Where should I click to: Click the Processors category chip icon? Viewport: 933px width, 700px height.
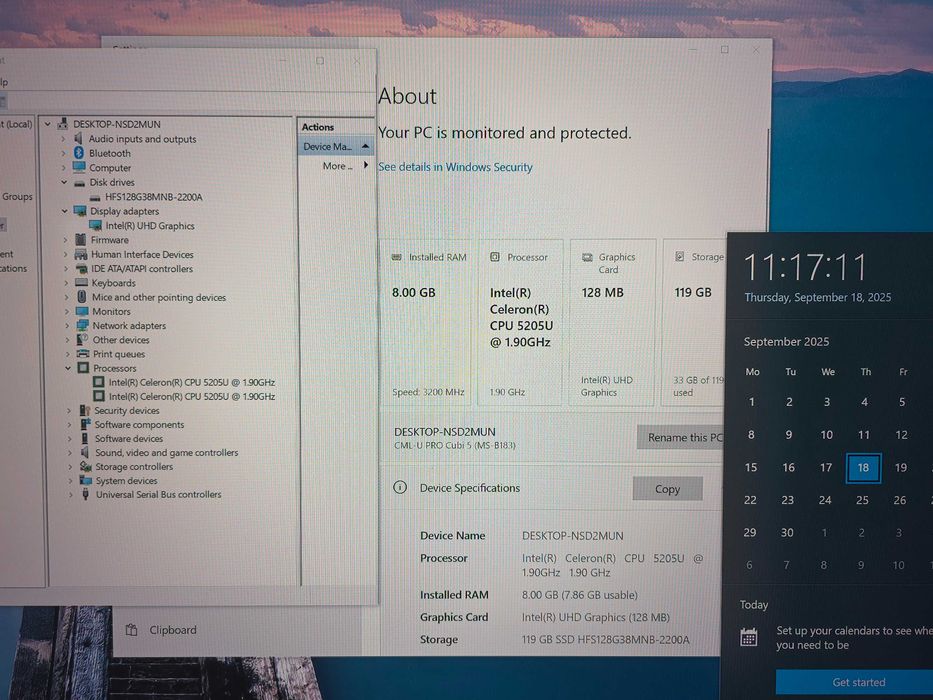(x=84, y=368)
